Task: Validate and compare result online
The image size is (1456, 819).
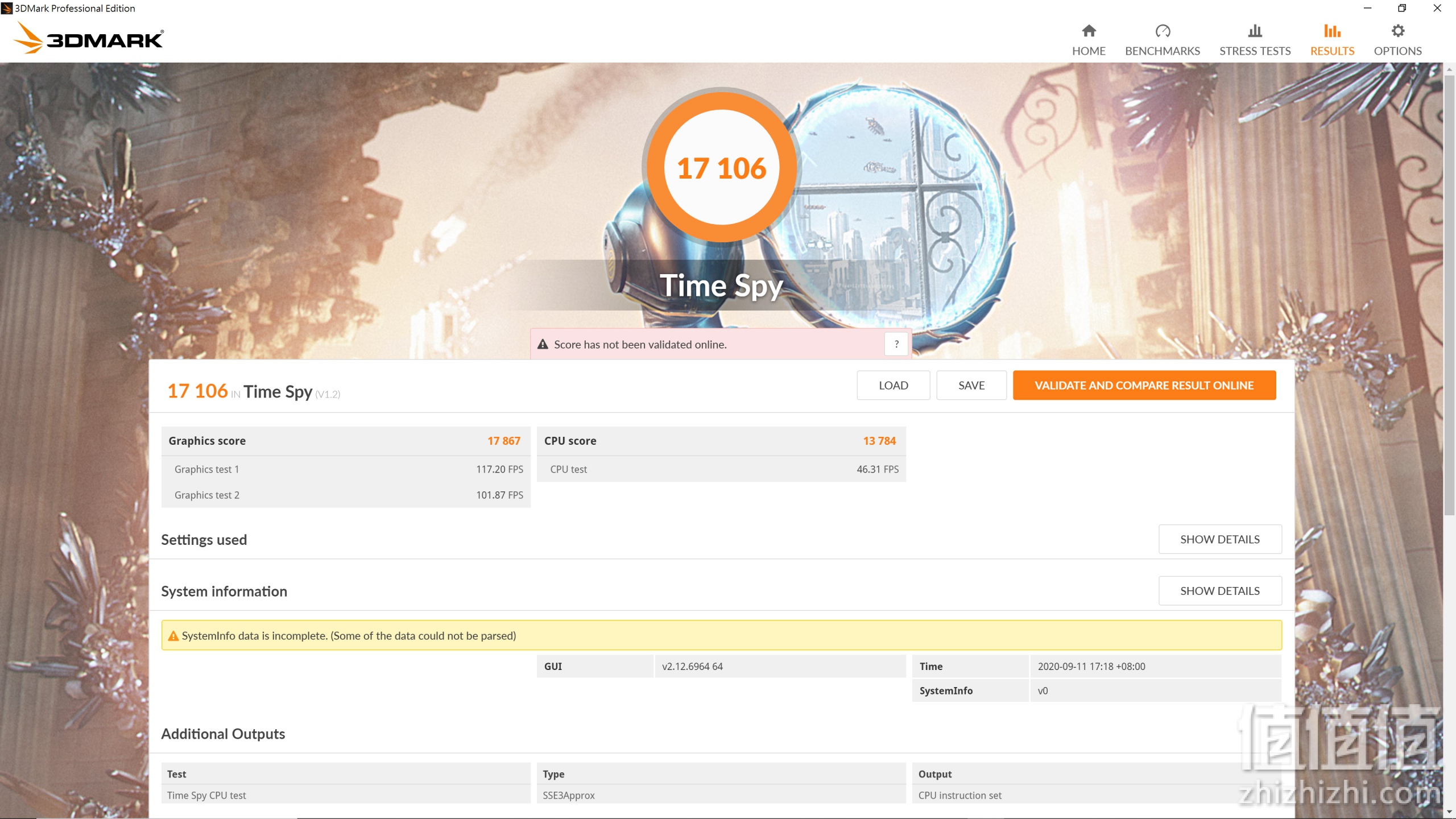Action: click(1144, 386)
